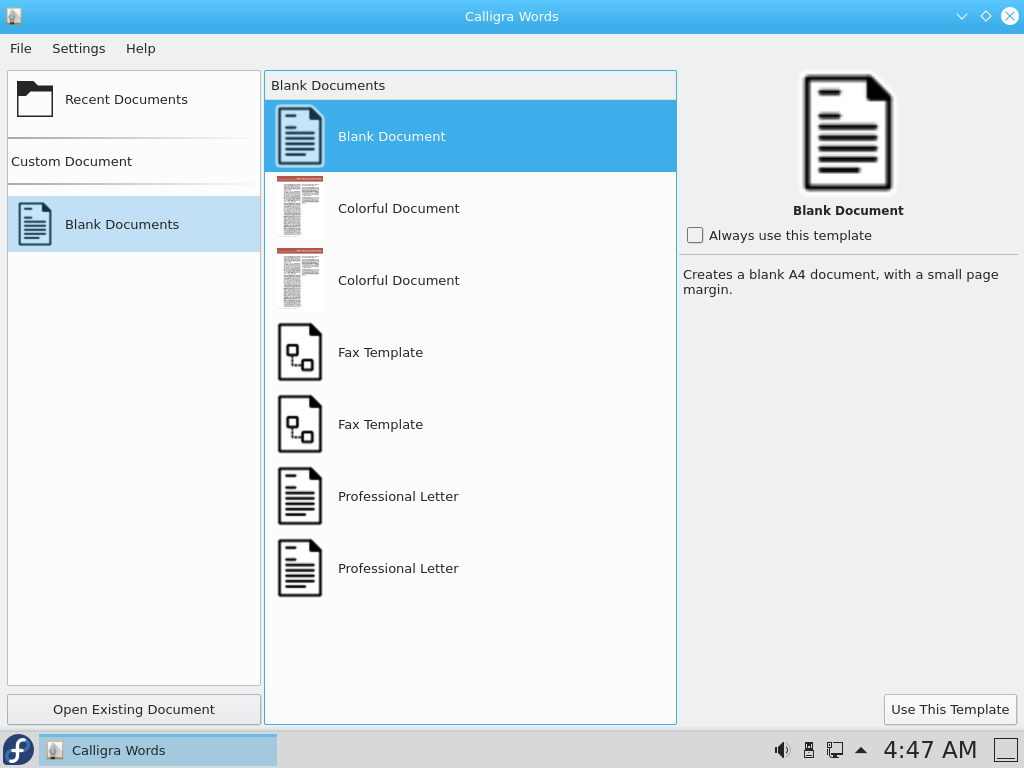Viewport: 1024px width, 768px height.
Task: Choose the first Fax Template icon
Action: [x=300, y=352]
